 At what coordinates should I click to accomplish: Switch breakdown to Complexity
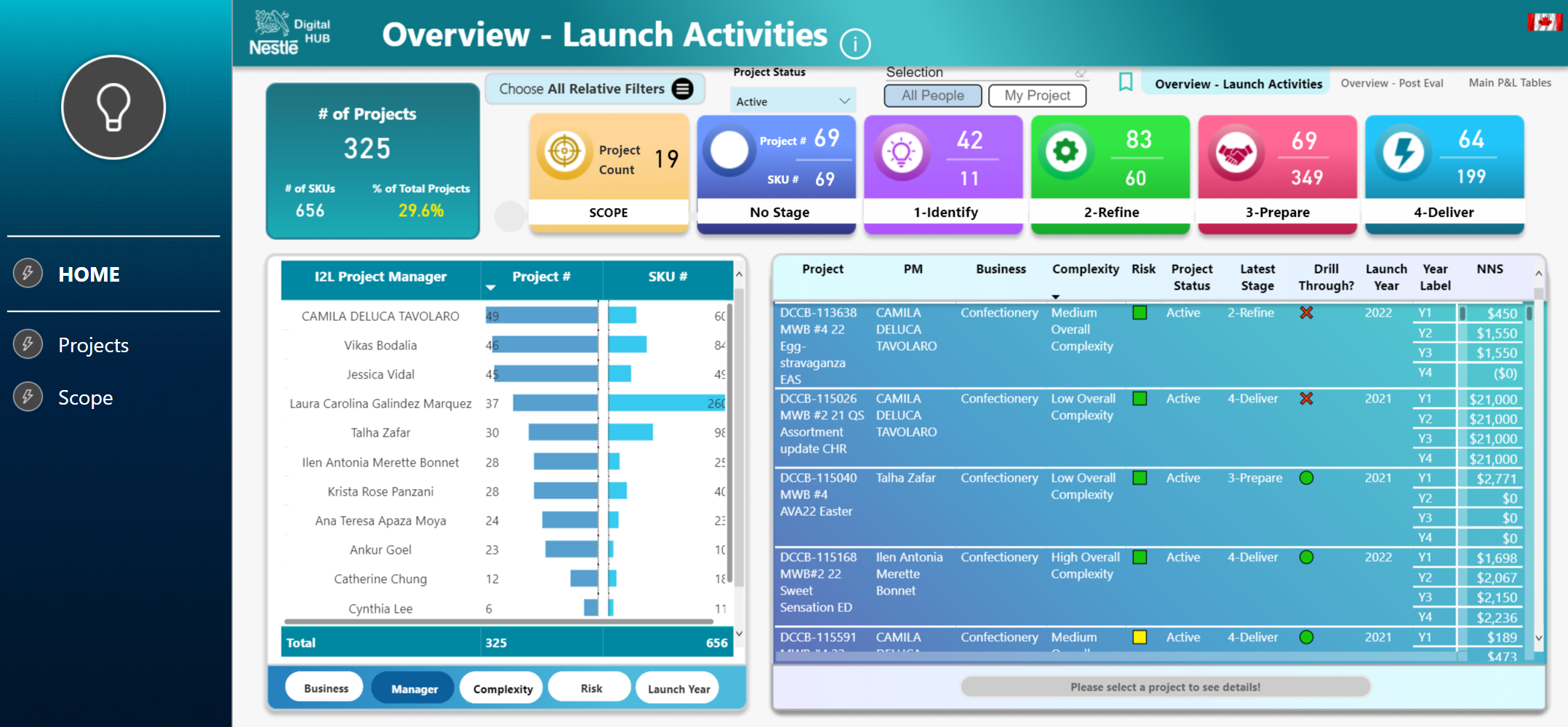(x=503, y=688)
